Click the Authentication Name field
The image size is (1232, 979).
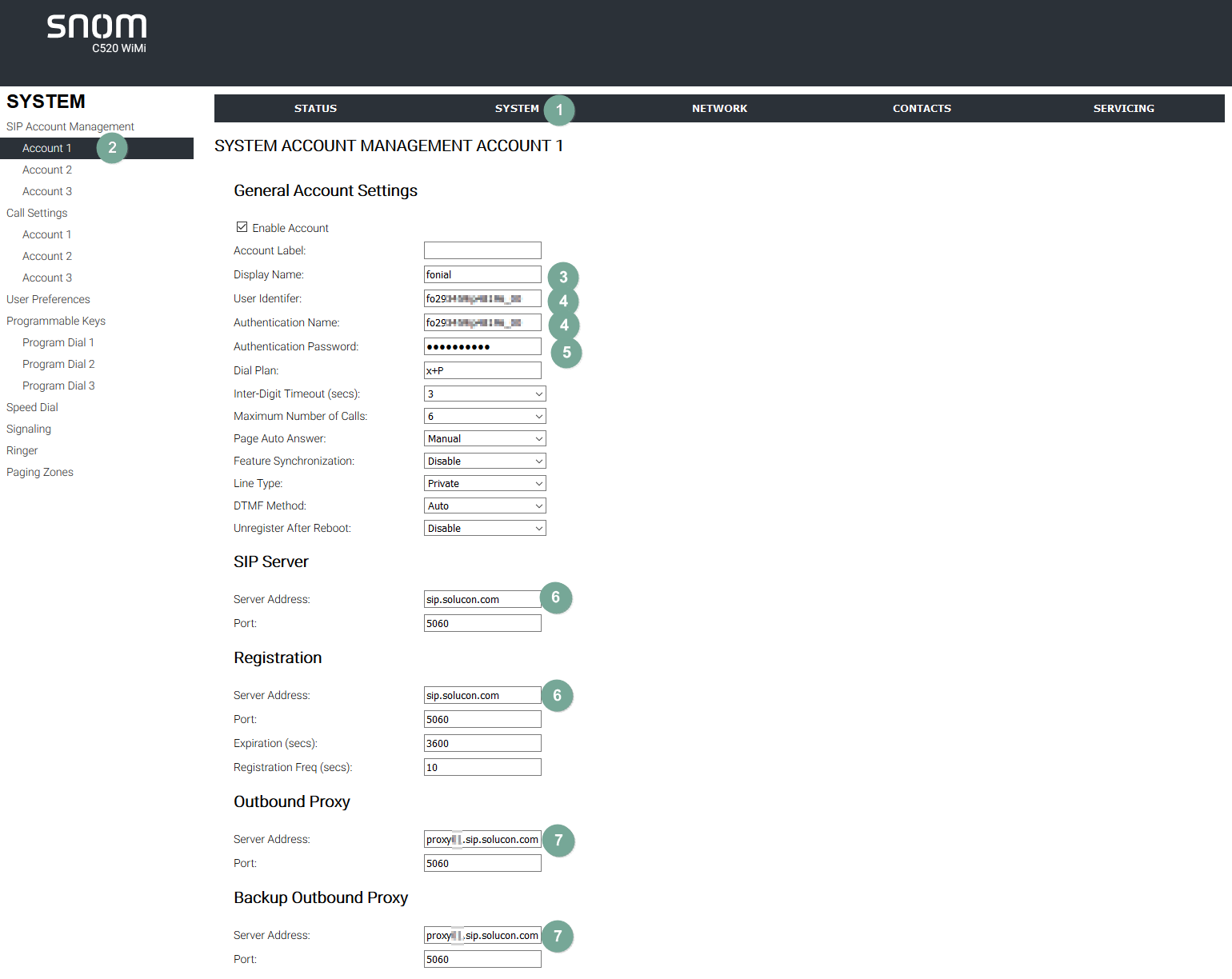(x=482, y=322)
